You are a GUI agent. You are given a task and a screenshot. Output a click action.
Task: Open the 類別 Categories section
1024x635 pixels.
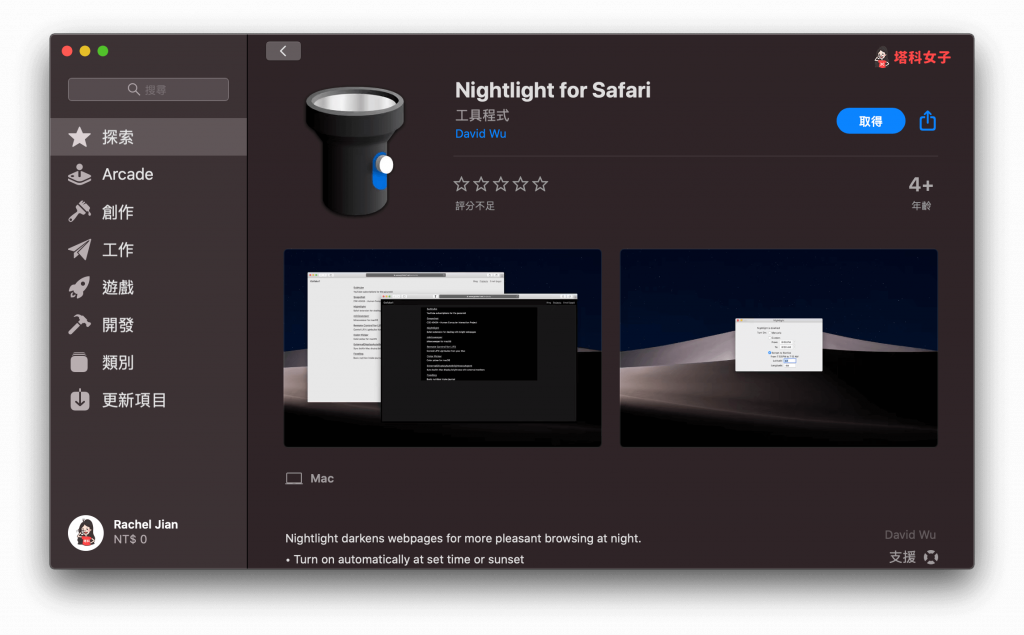pyautogui.click(x=148, y=363)
